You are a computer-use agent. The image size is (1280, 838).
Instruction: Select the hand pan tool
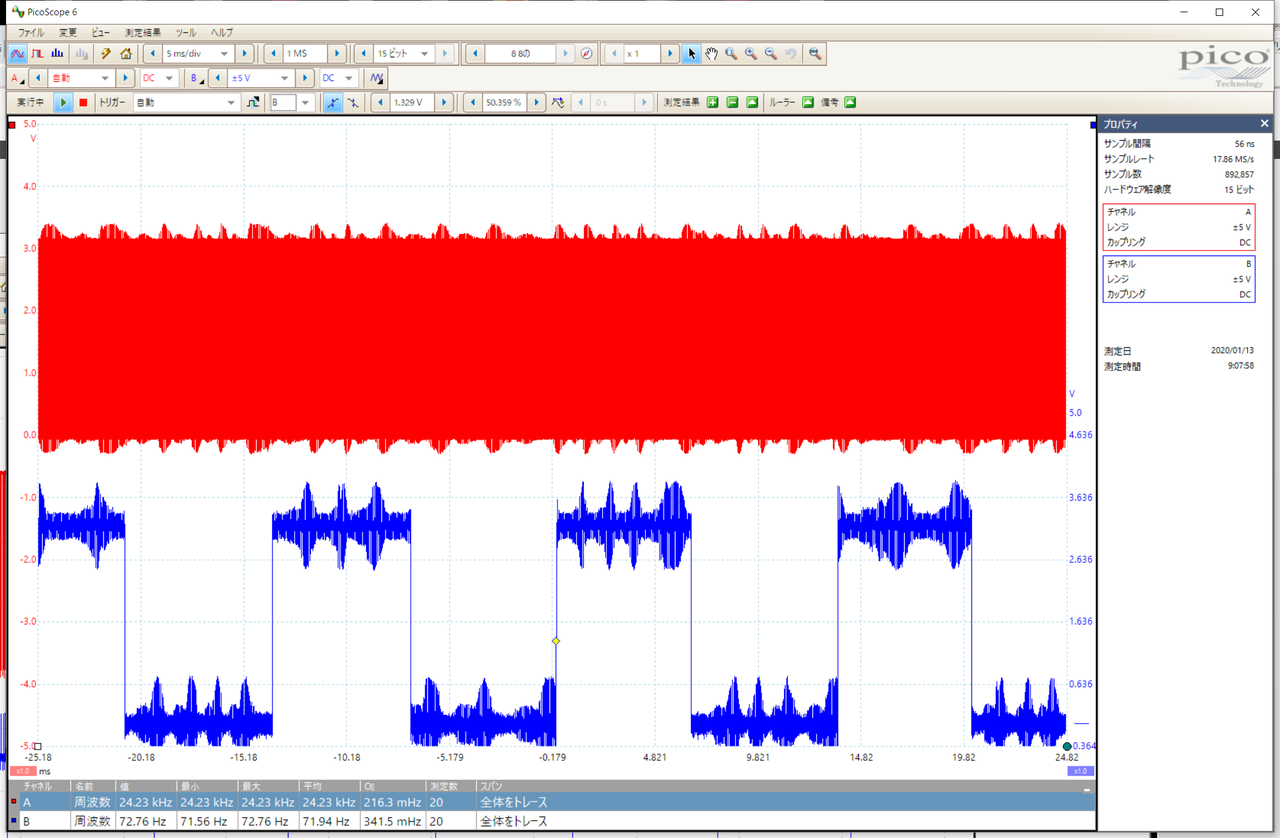click(x=711, y=54)
